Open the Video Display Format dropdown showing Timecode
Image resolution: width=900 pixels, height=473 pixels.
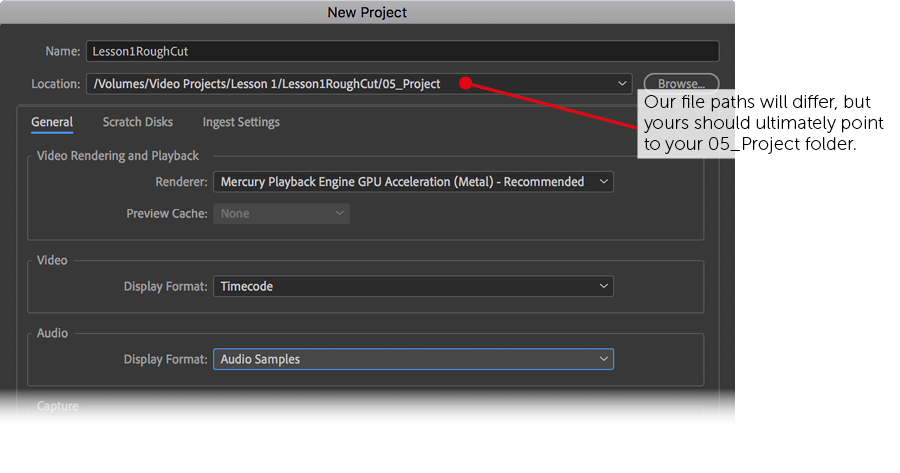tap(413, 286)
